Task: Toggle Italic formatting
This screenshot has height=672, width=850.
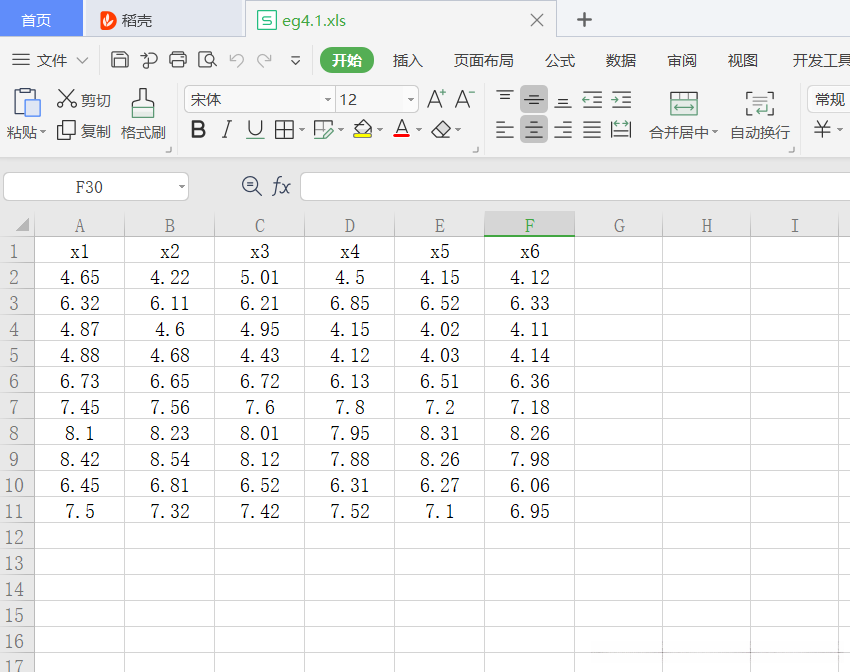Action: (226, 130)
